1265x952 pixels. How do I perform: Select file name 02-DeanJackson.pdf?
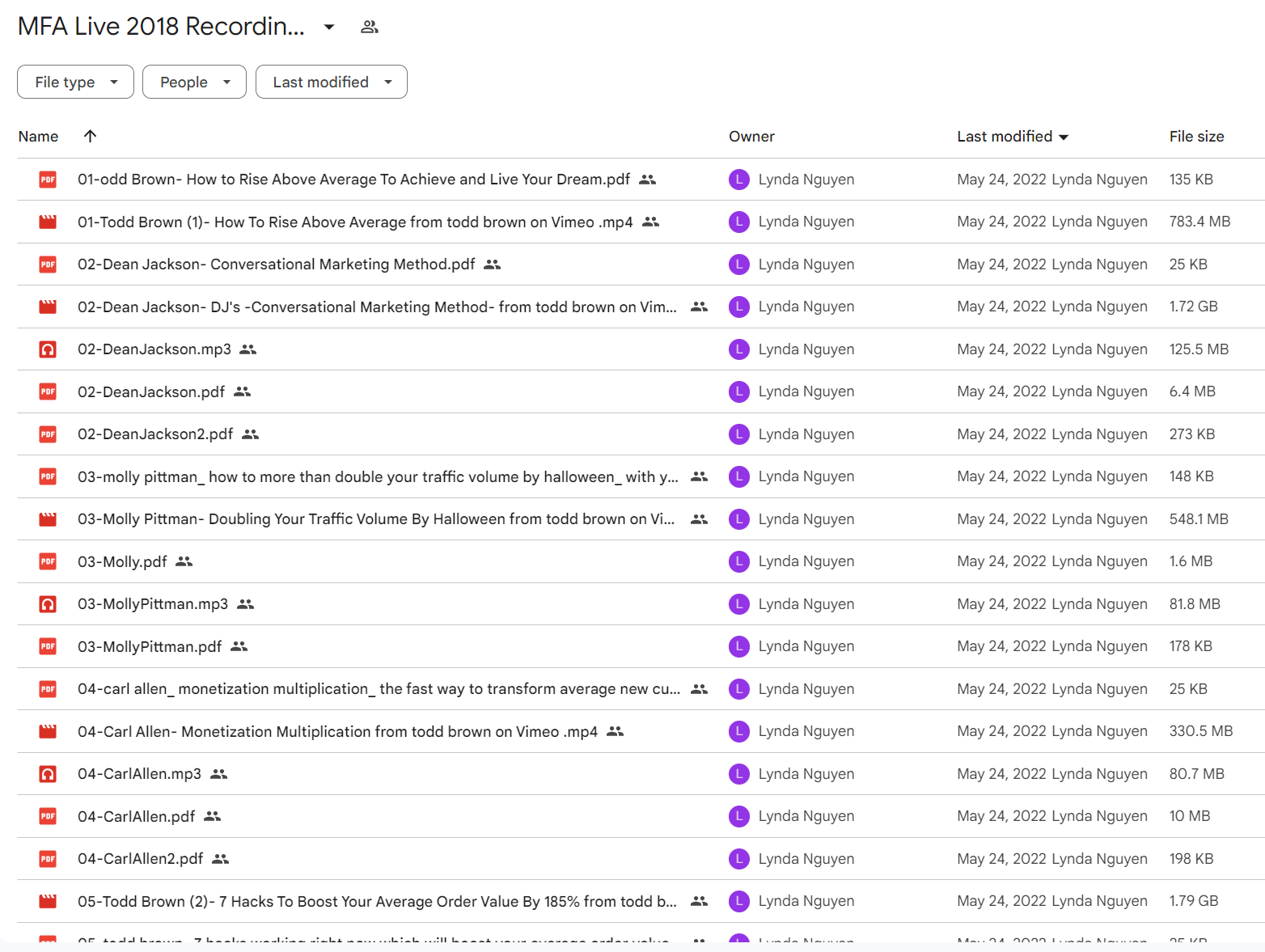[151, 391]
